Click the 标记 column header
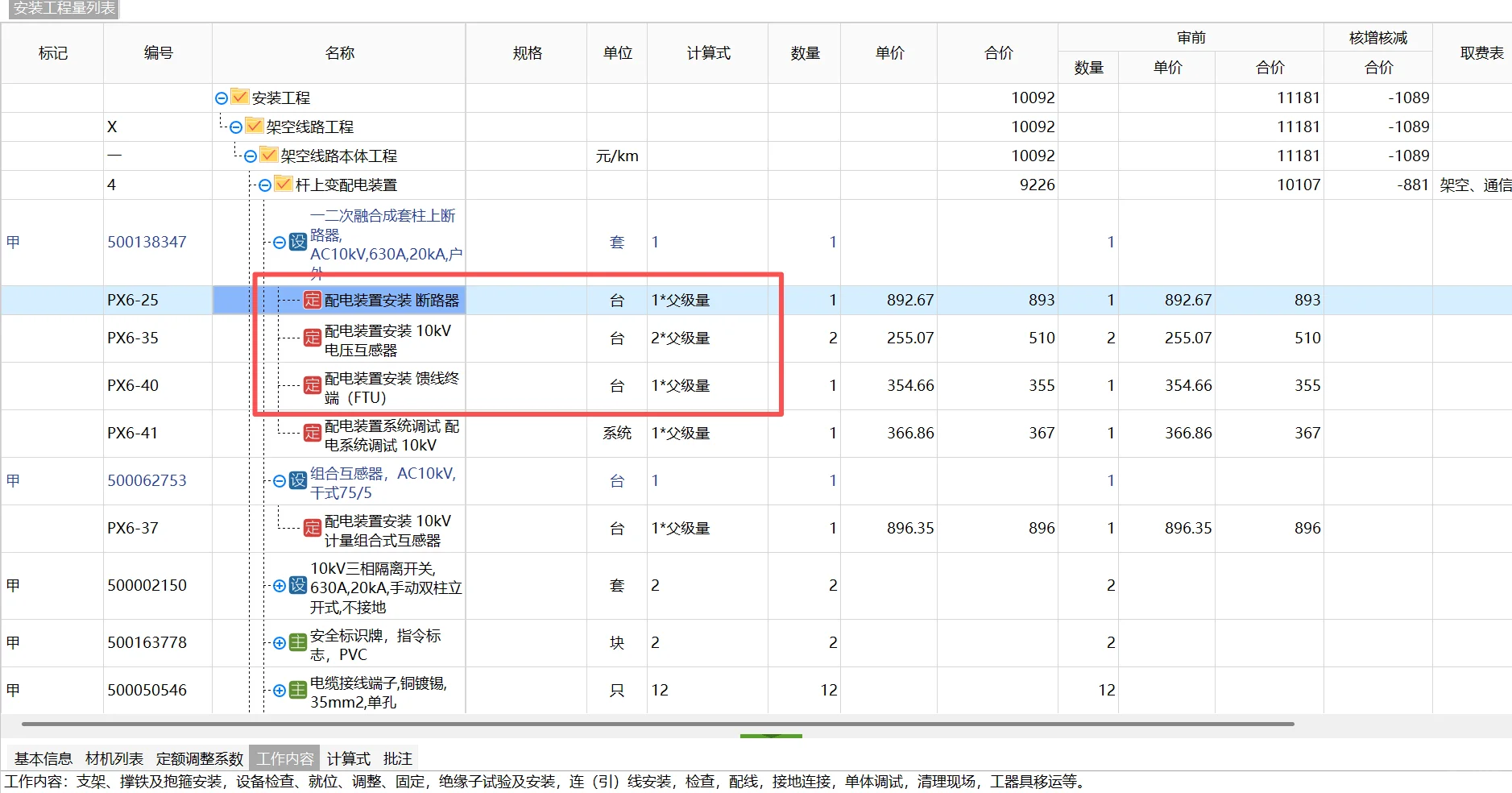1512x793 pixels. tap(53, 53)
